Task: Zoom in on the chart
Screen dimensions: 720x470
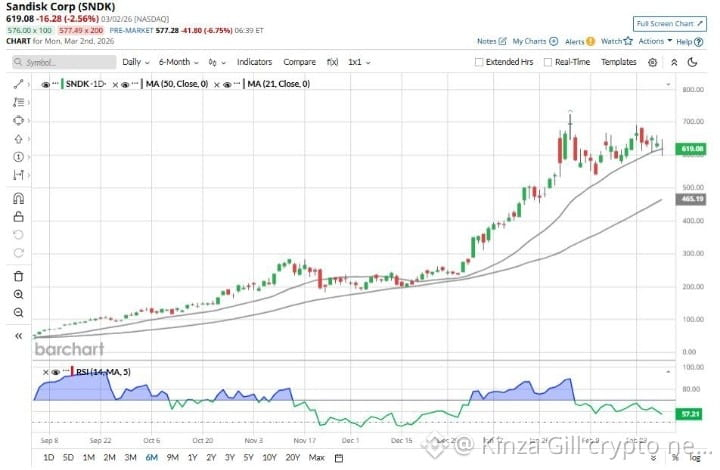Action: click(18, 294)
